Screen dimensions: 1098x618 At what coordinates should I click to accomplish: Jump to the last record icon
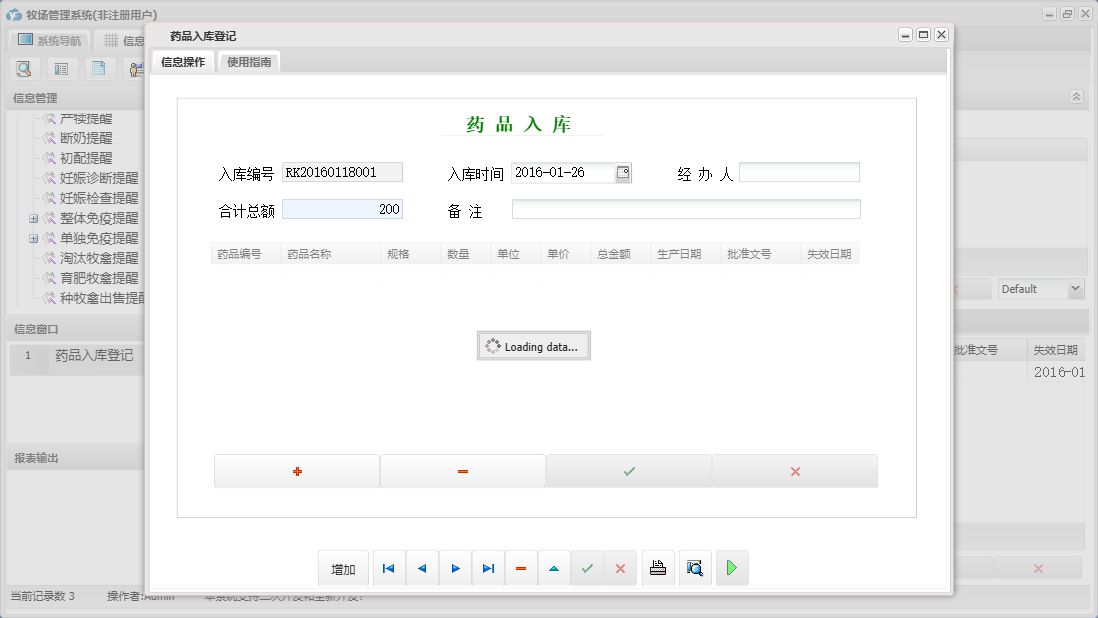tap(488, 568)
